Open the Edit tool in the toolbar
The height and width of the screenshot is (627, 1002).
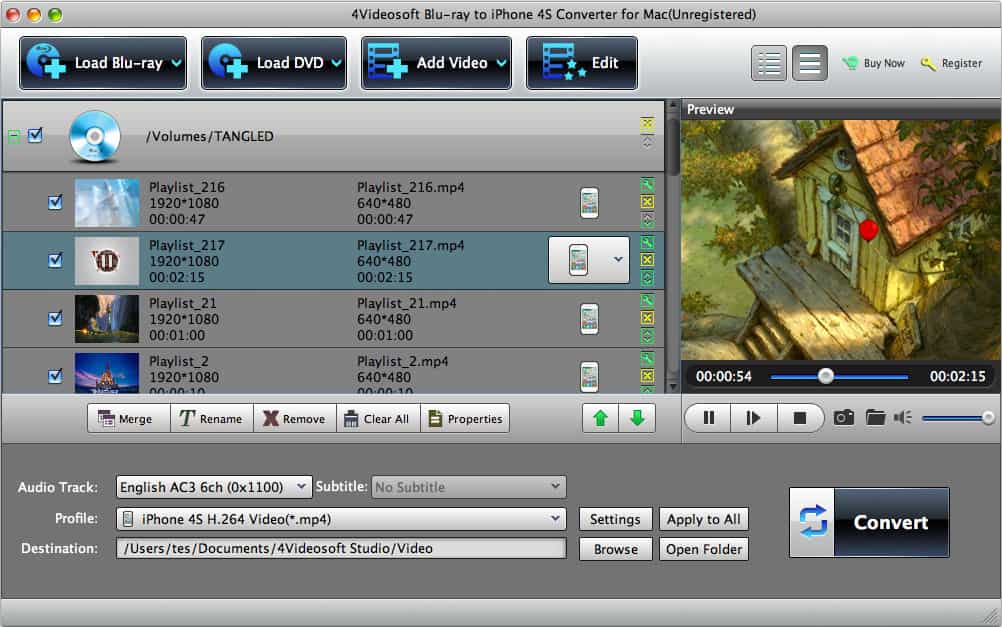[x=580, y=61]
